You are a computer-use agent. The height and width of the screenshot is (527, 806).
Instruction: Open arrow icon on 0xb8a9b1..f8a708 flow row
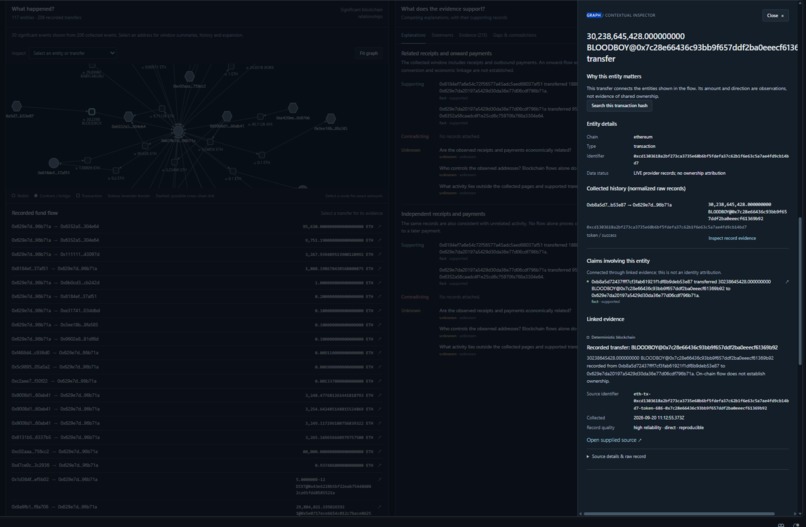379,507
